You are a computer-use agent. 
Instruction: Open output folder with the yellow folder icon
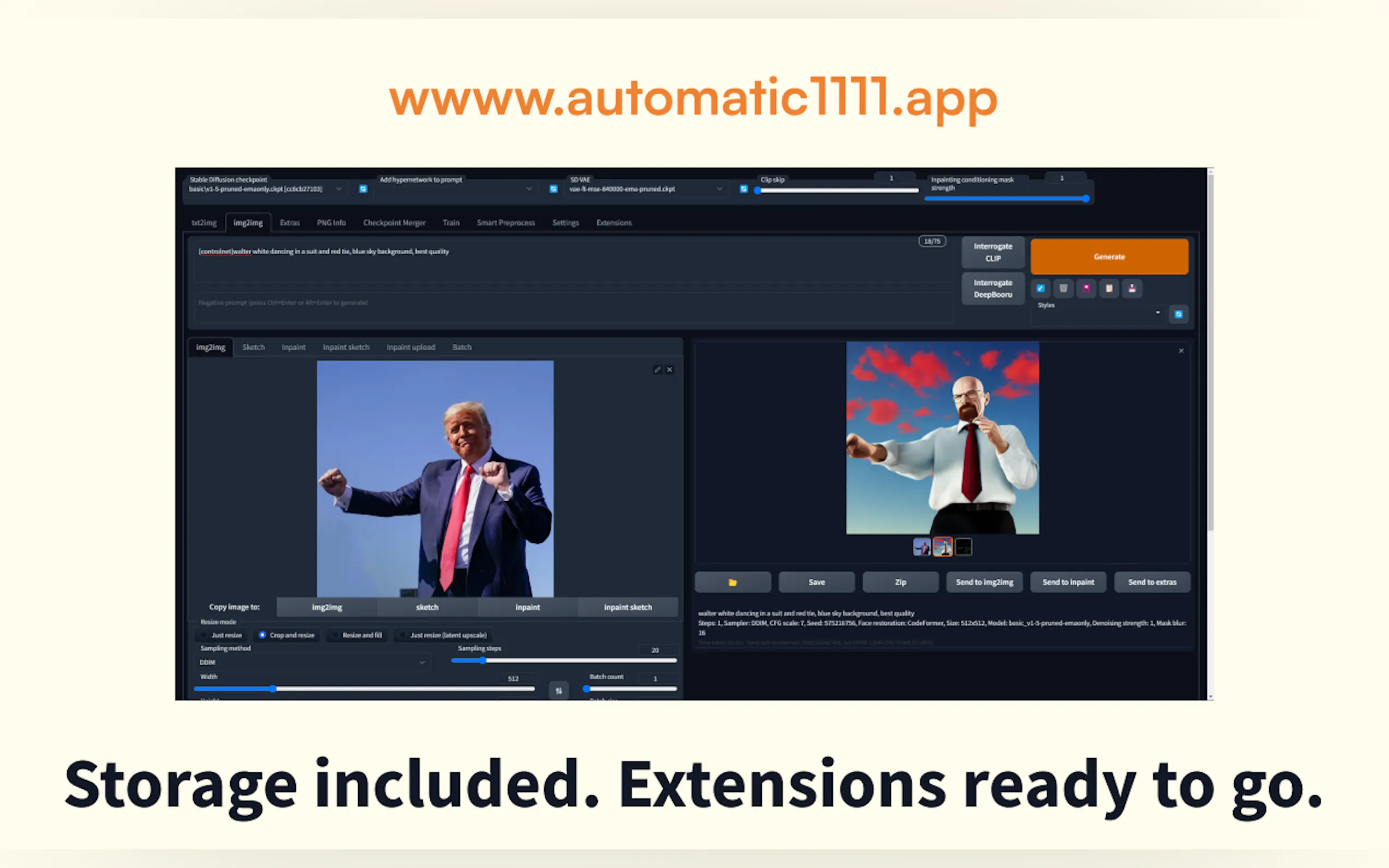point(732,582)
